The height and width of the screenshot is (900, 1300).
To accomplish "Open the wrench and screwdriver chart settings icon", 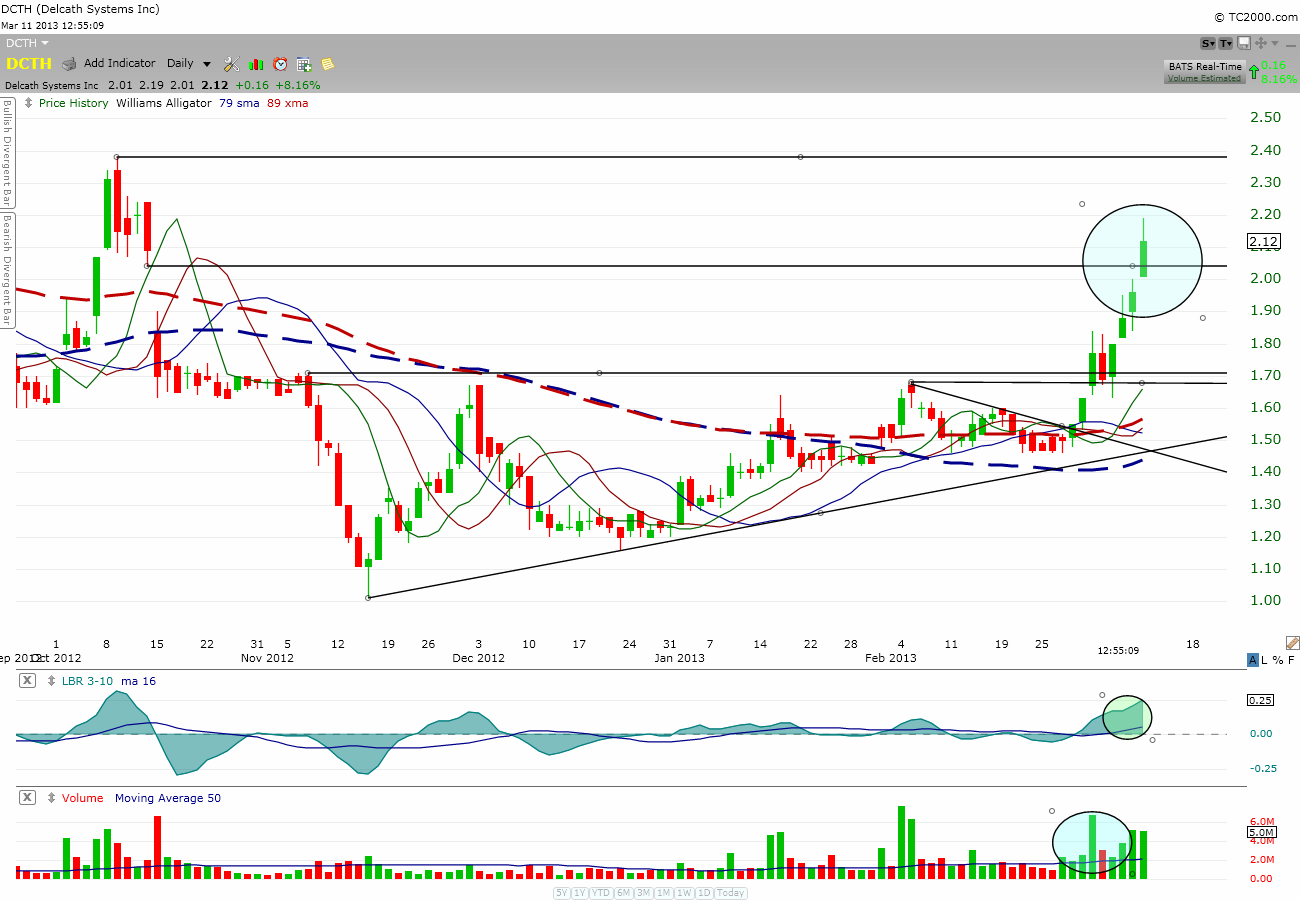I will [231, 64].
